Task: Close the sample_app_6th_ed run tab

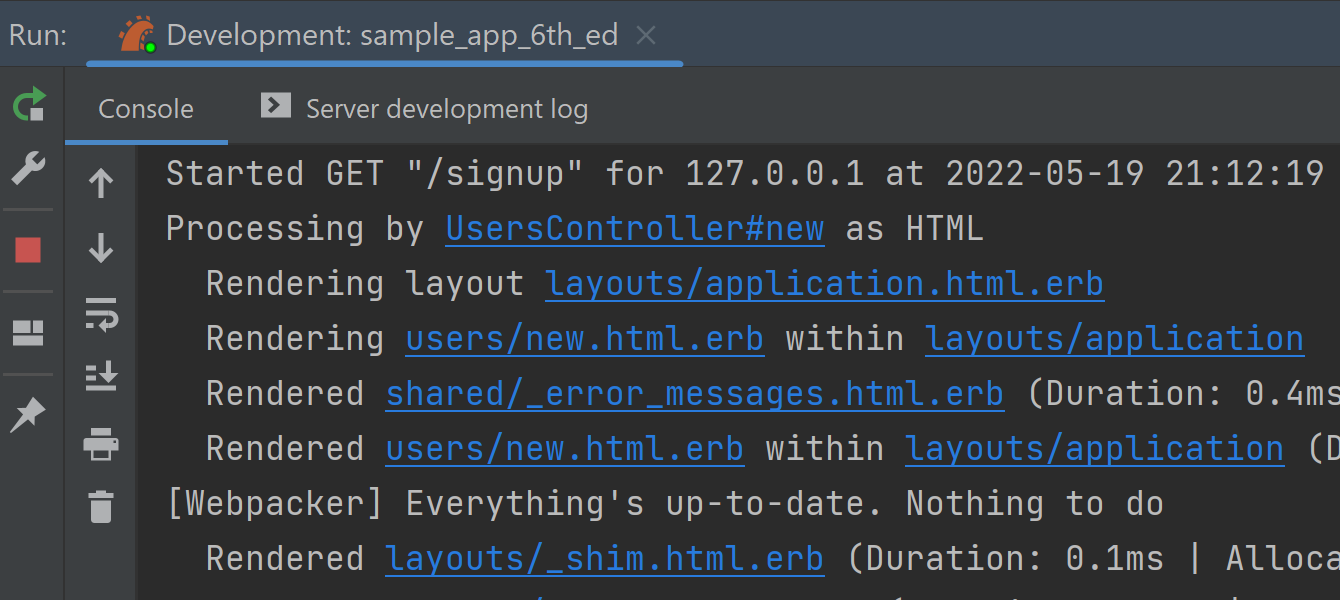Action: (x=646, y=36)
